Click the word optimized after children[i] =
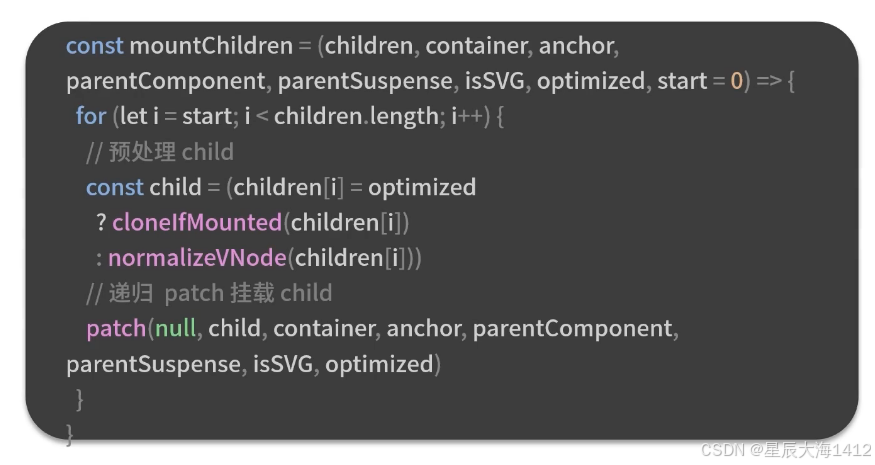Viewport: 875px width, 465px height. pos(422,188)
